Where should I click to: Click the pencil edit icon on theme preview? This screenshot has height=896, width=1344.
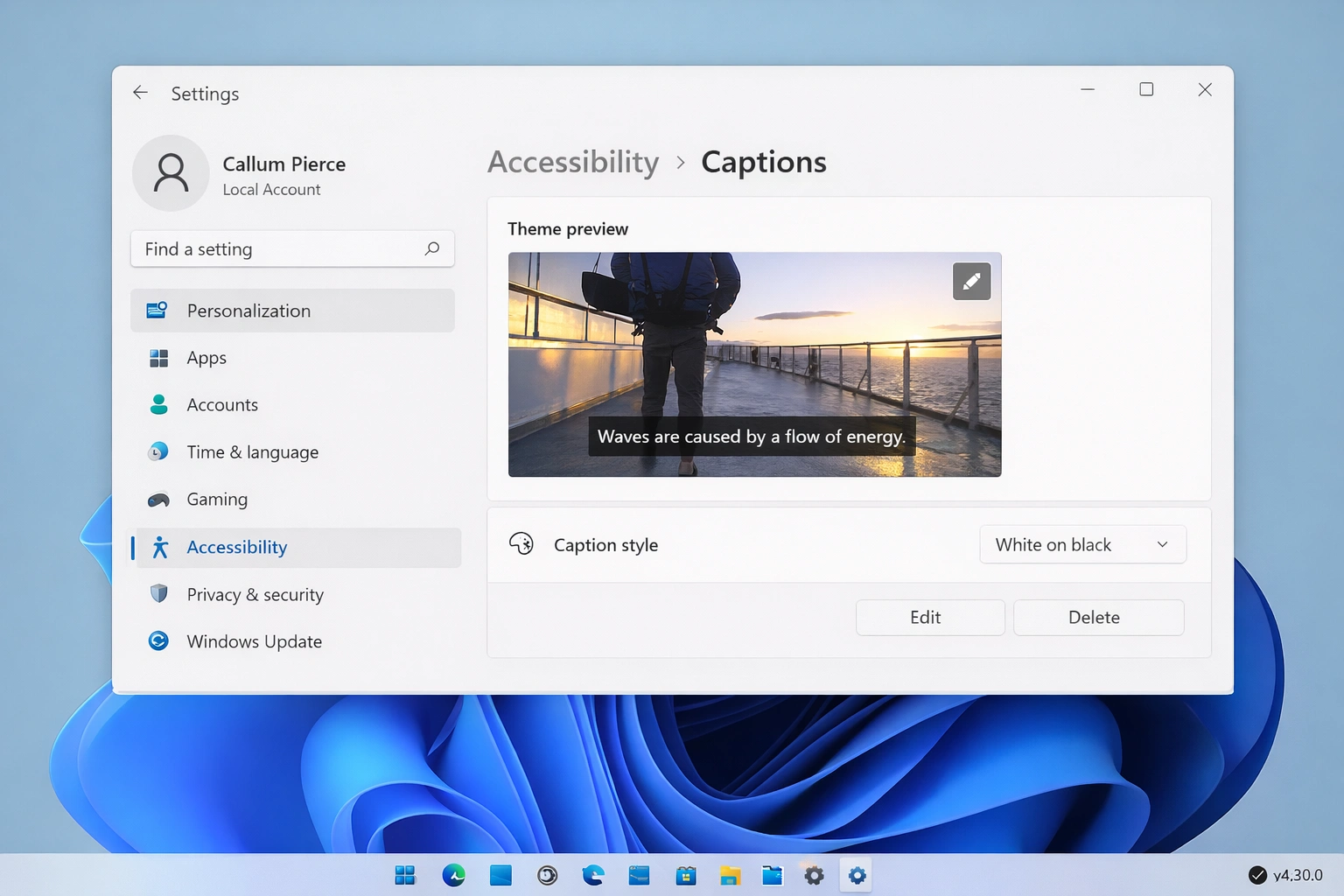point(971,281)
